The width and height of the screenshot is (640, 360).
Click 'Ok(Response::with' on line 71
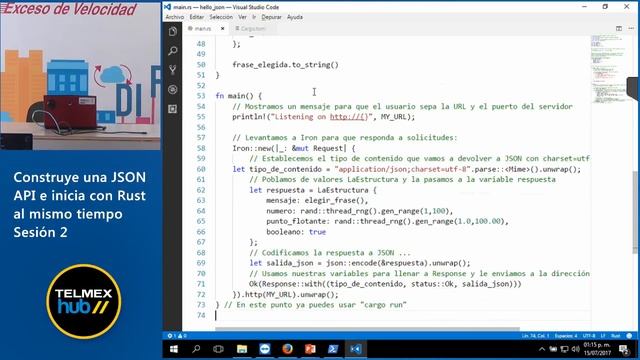coord(285,284)
